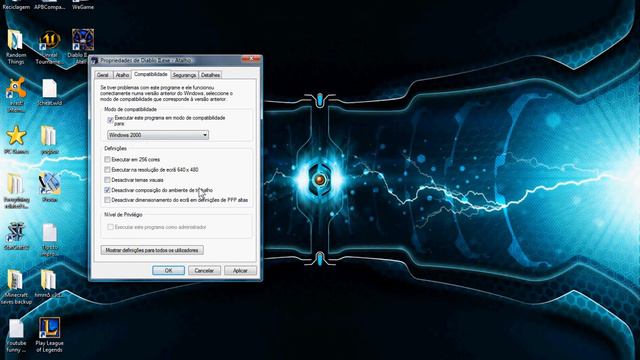This screenshot has width=640, height=360.
Task: Enable Executar em 256 cores
Action: point(107,160)
